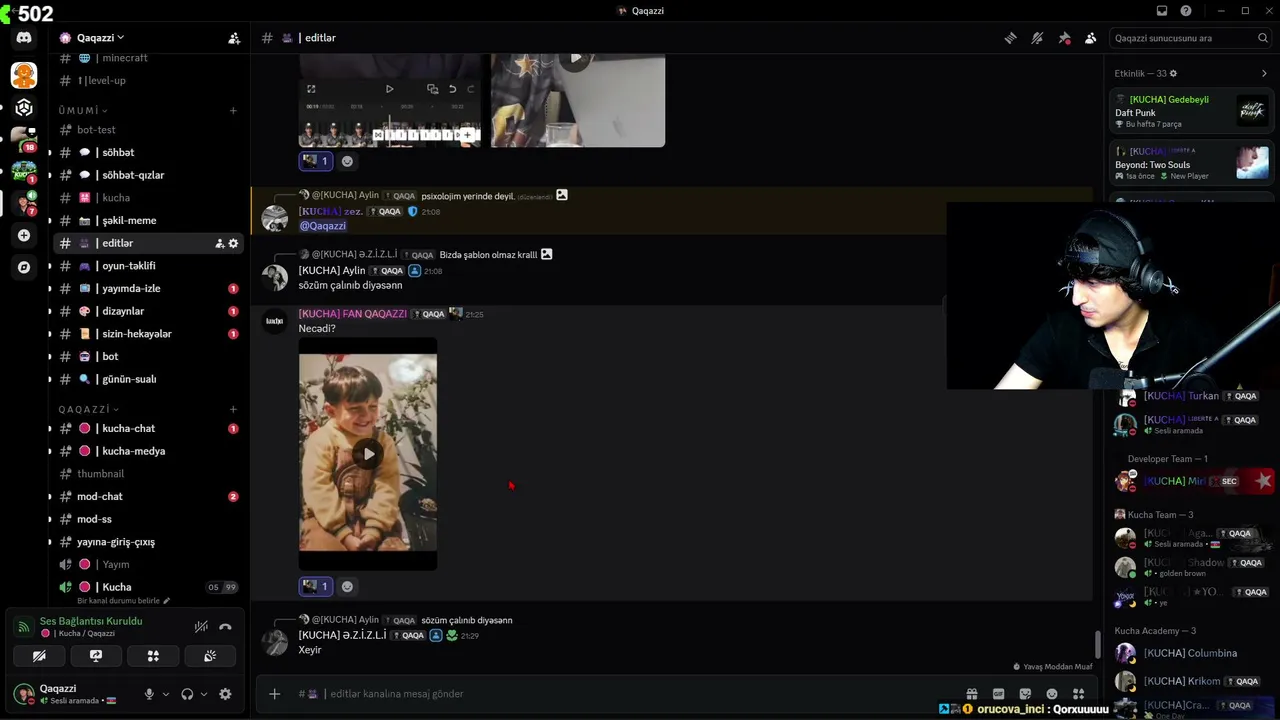The width and height of the screenshot is (1280, 720).
Task: Open Etkinlik activity settings gear
Action: click(x=1173, y=73)
